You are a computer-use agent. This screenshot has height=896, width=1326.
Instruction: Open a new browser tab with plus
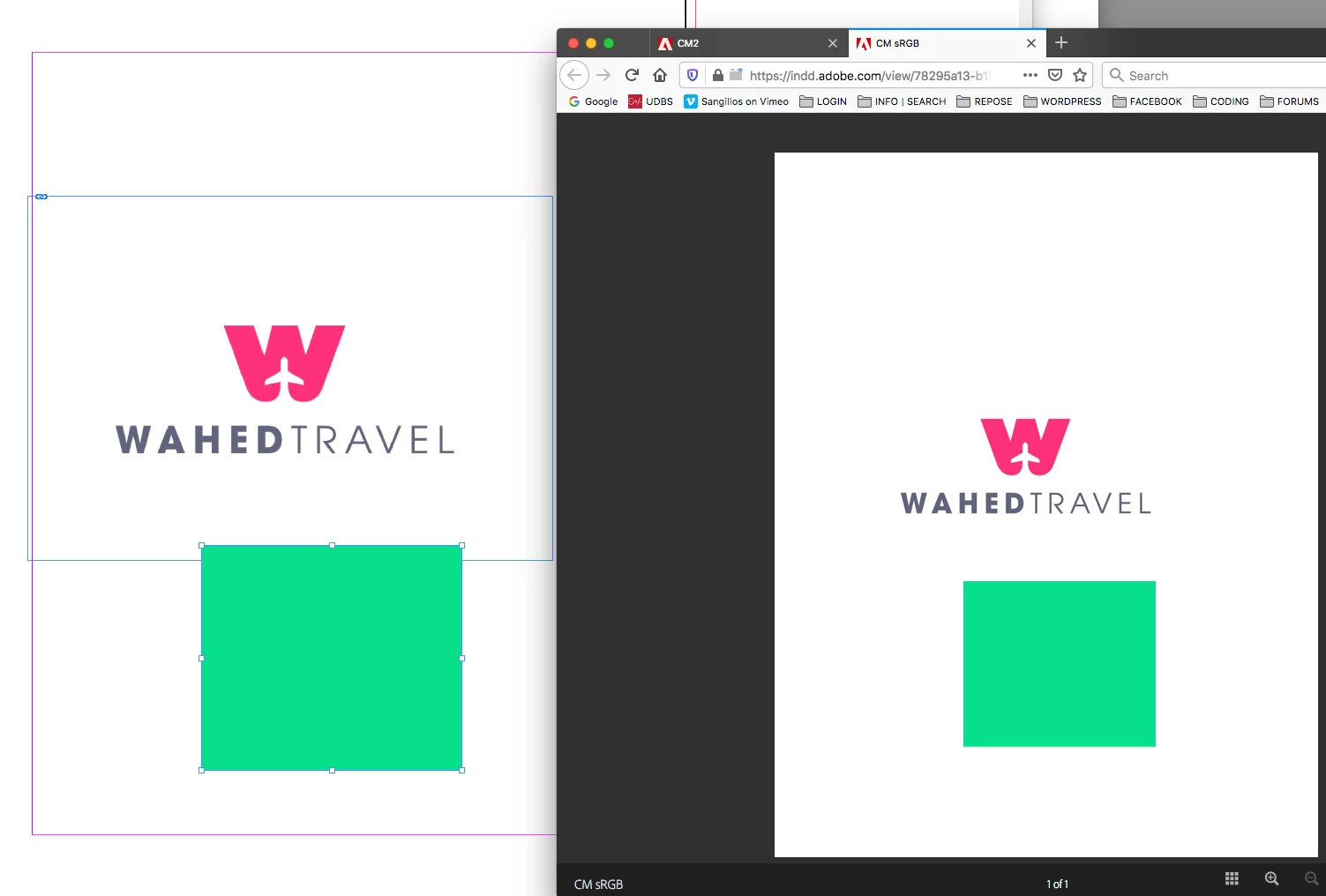tap(1061, 42)
